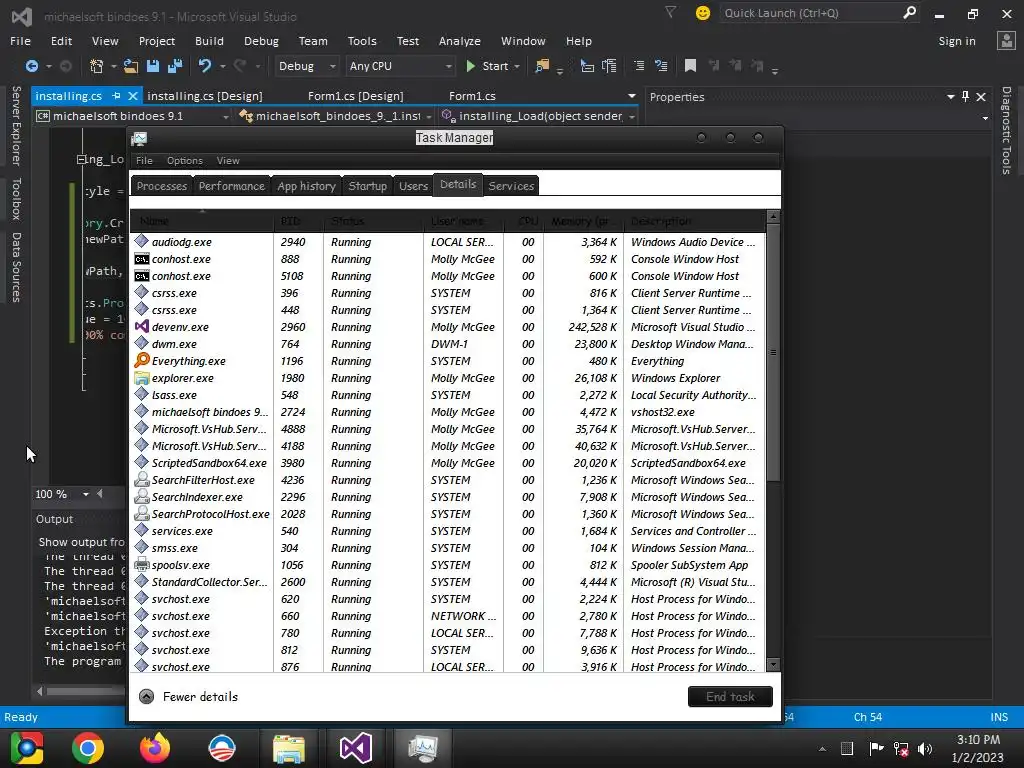Open Task Manager Options menu
This screenshot has height=768, width=1024.
(x=184, y=161)
